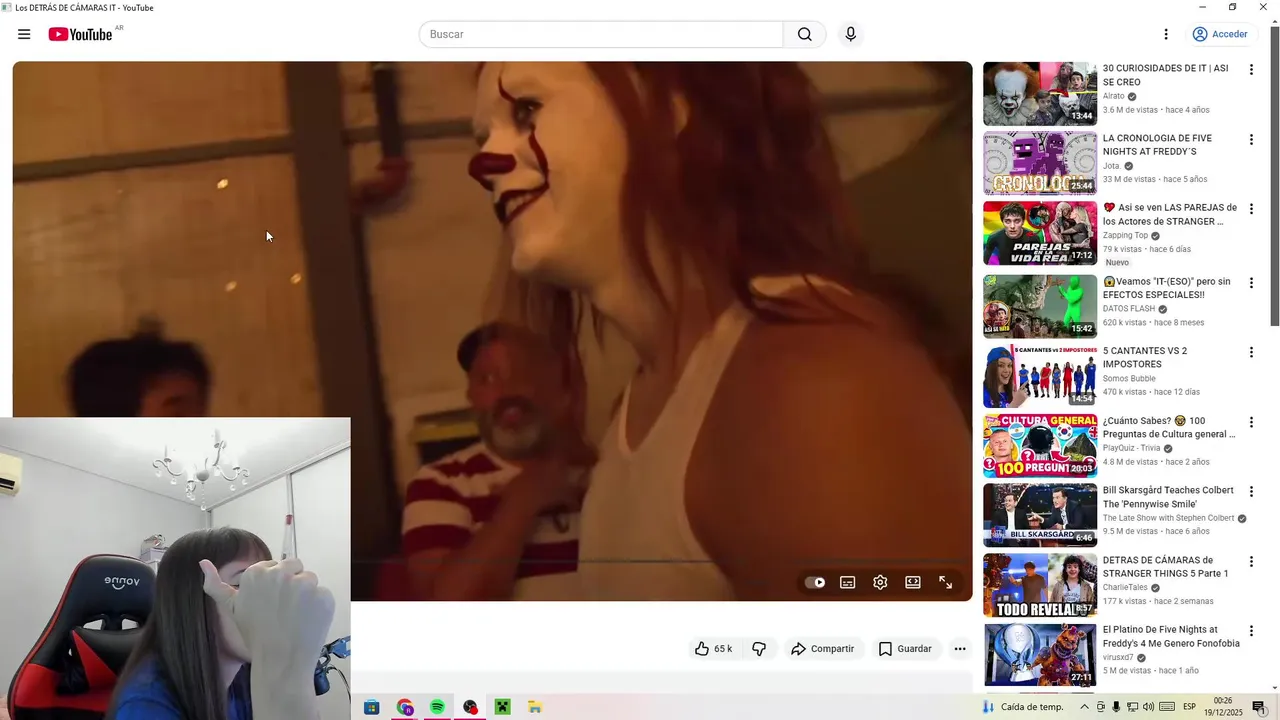1280x720 pixels.
Task: Visit Somos Bubble channel link
Action: 1129,379
